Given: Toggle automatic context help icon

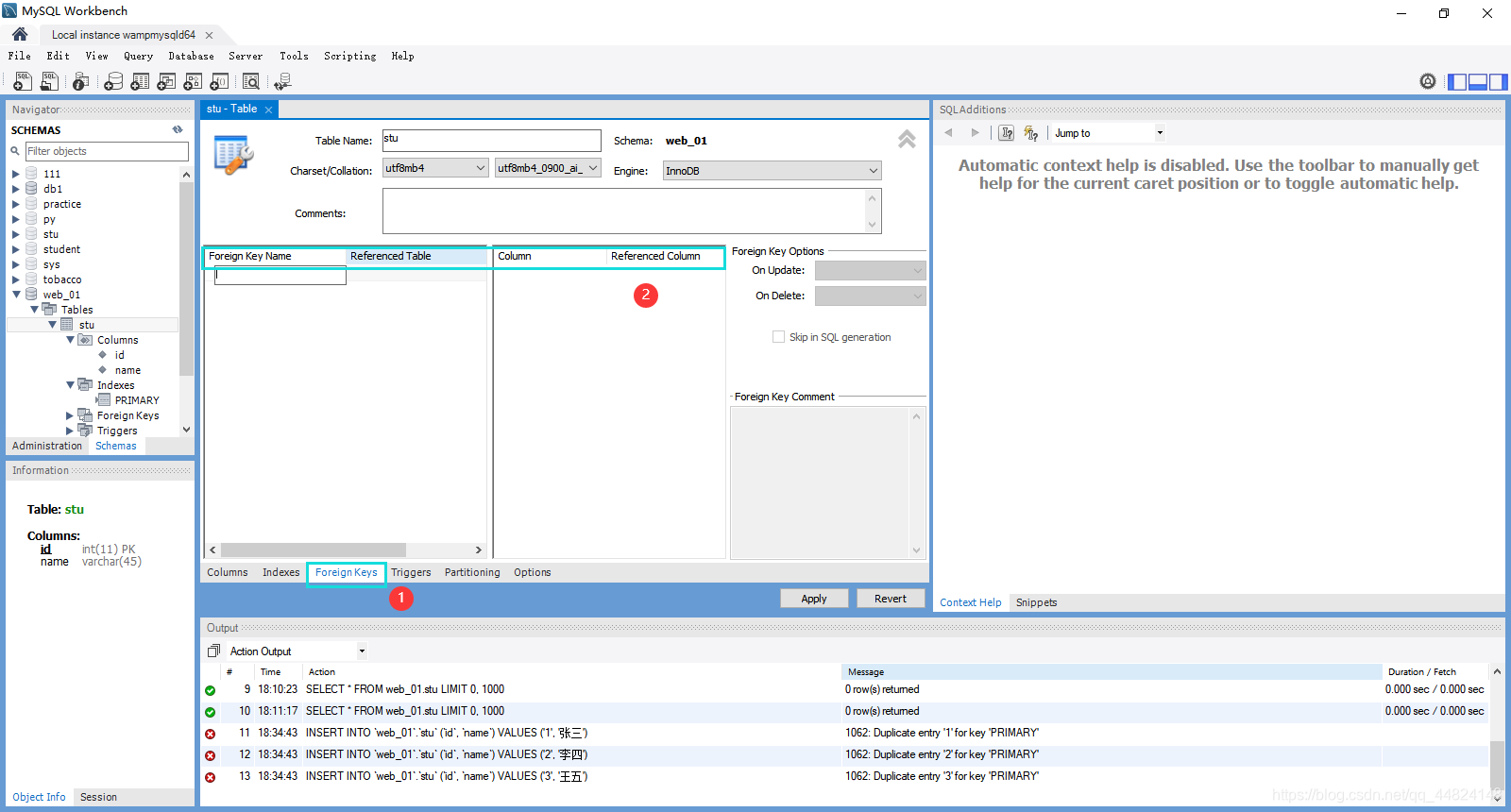Looking at the screenshot, I should pos(1031,133).
